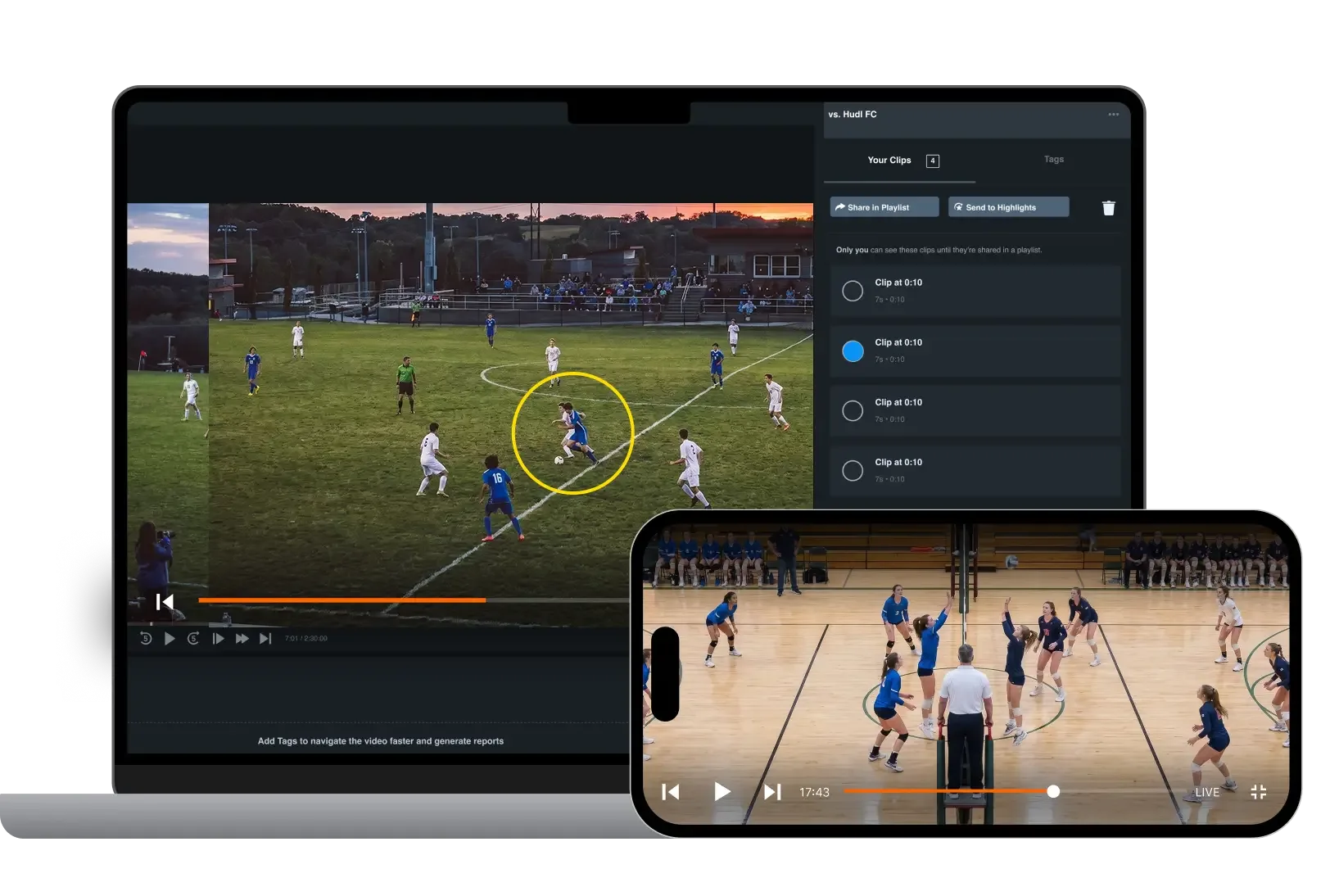Viewport: 1339px width, 896px height.
Task: Play the volleyball video on phone
Action: pyautogui.click(x=722, y=791)
